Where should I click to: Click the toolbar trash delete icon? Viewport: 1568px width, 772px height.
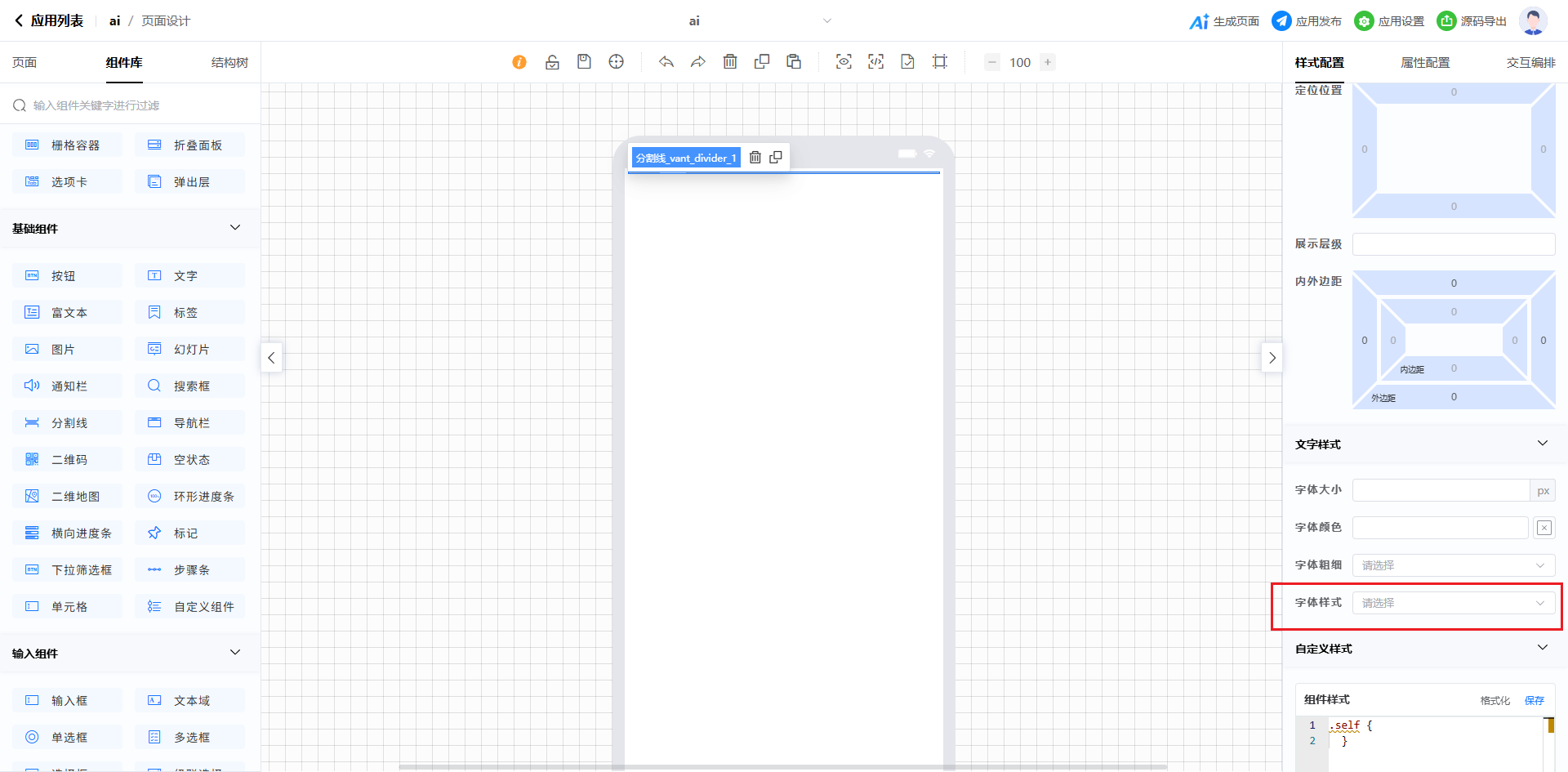coord(730,62)
